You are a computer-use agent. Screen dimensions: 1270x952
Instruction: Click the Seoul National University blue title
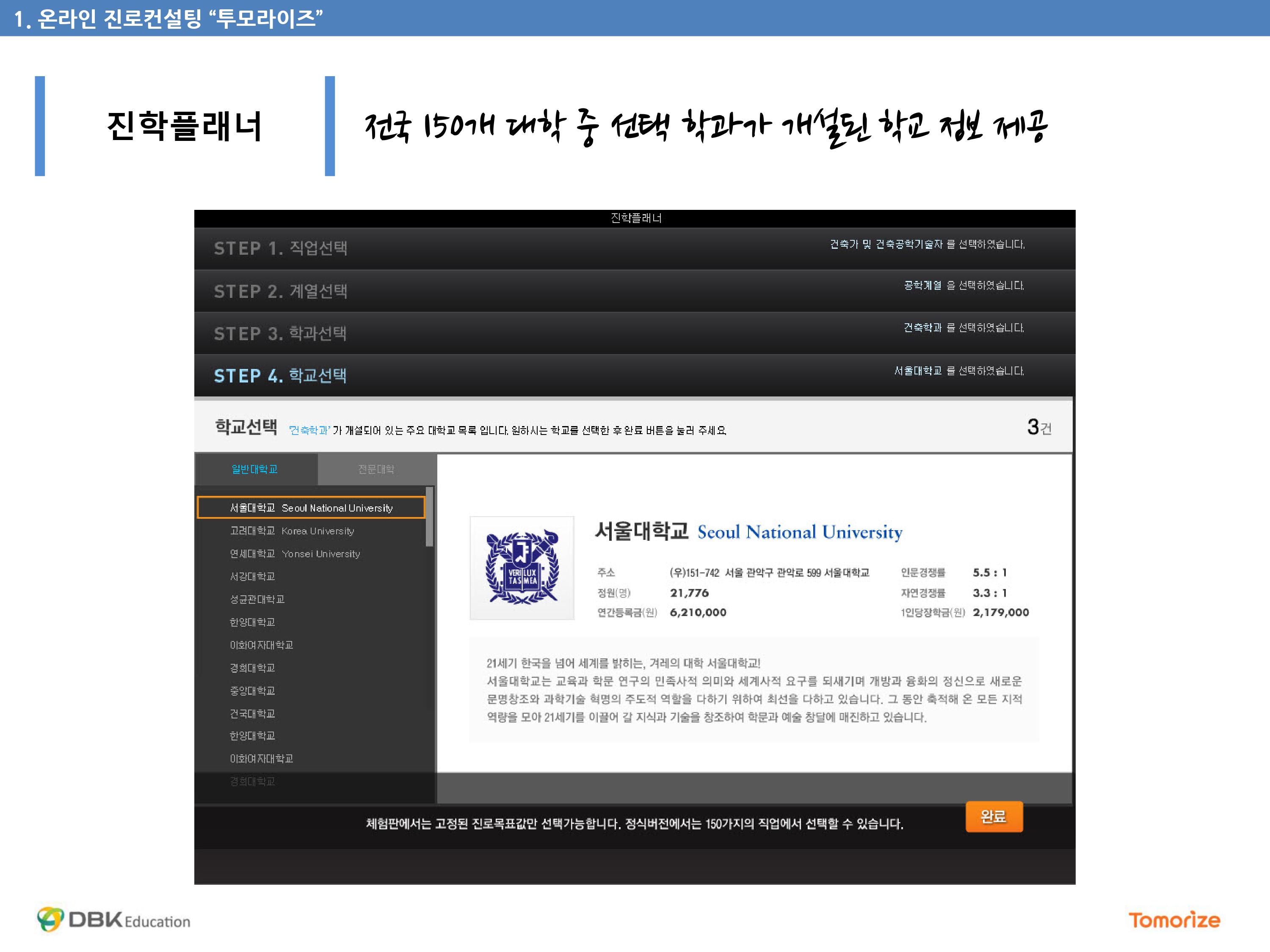click(x=800, y=533)
